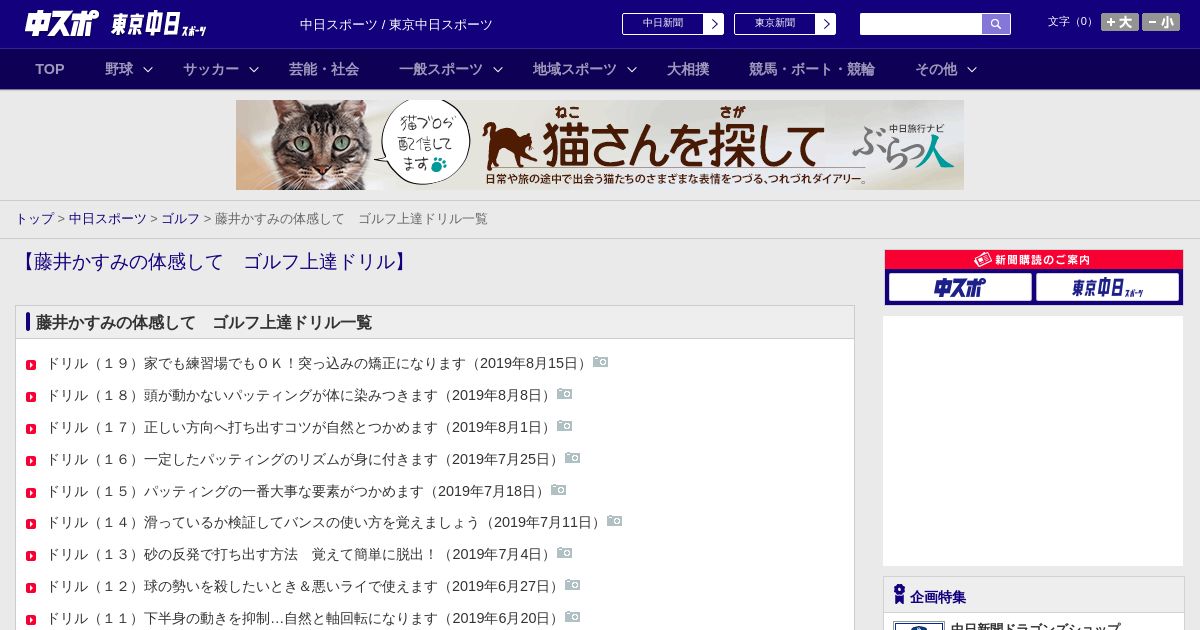Click the search magnifier button

(x=996, y=24)
